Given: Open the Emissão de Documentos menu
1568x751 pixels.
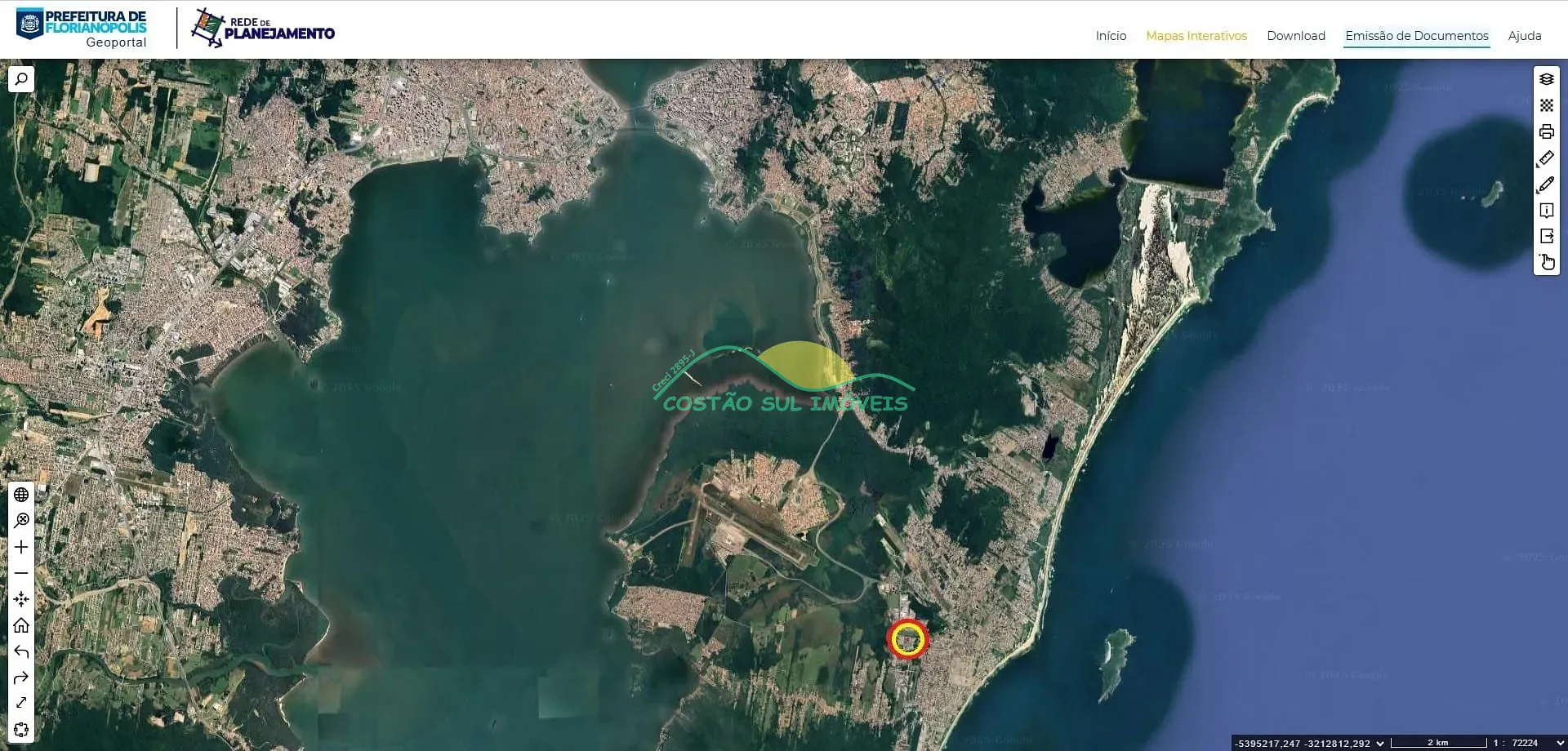Looking at the screenshot, I should 1417,36.
